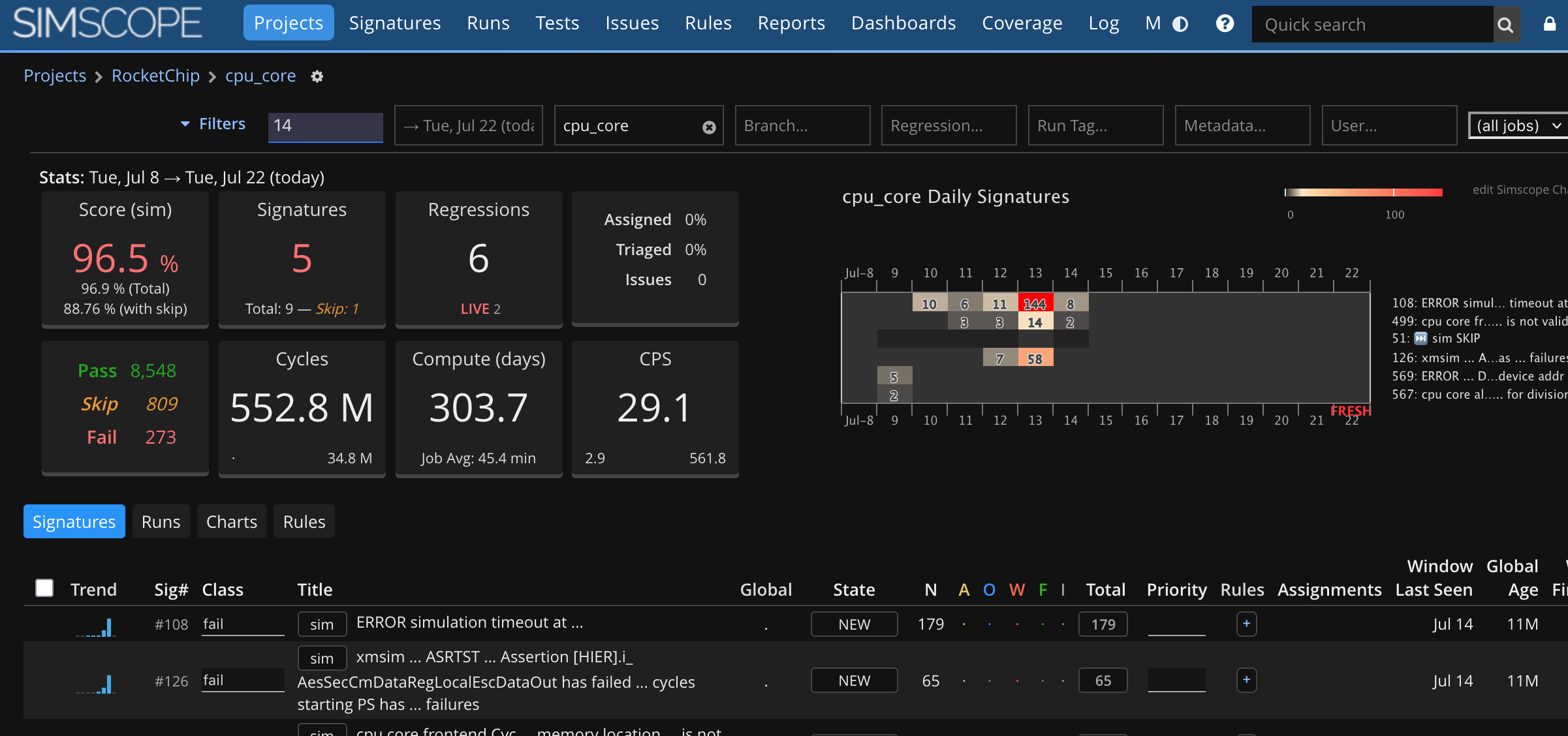Toggle dark/light theme icon
1568x736 pixels.
(1180, 24)
